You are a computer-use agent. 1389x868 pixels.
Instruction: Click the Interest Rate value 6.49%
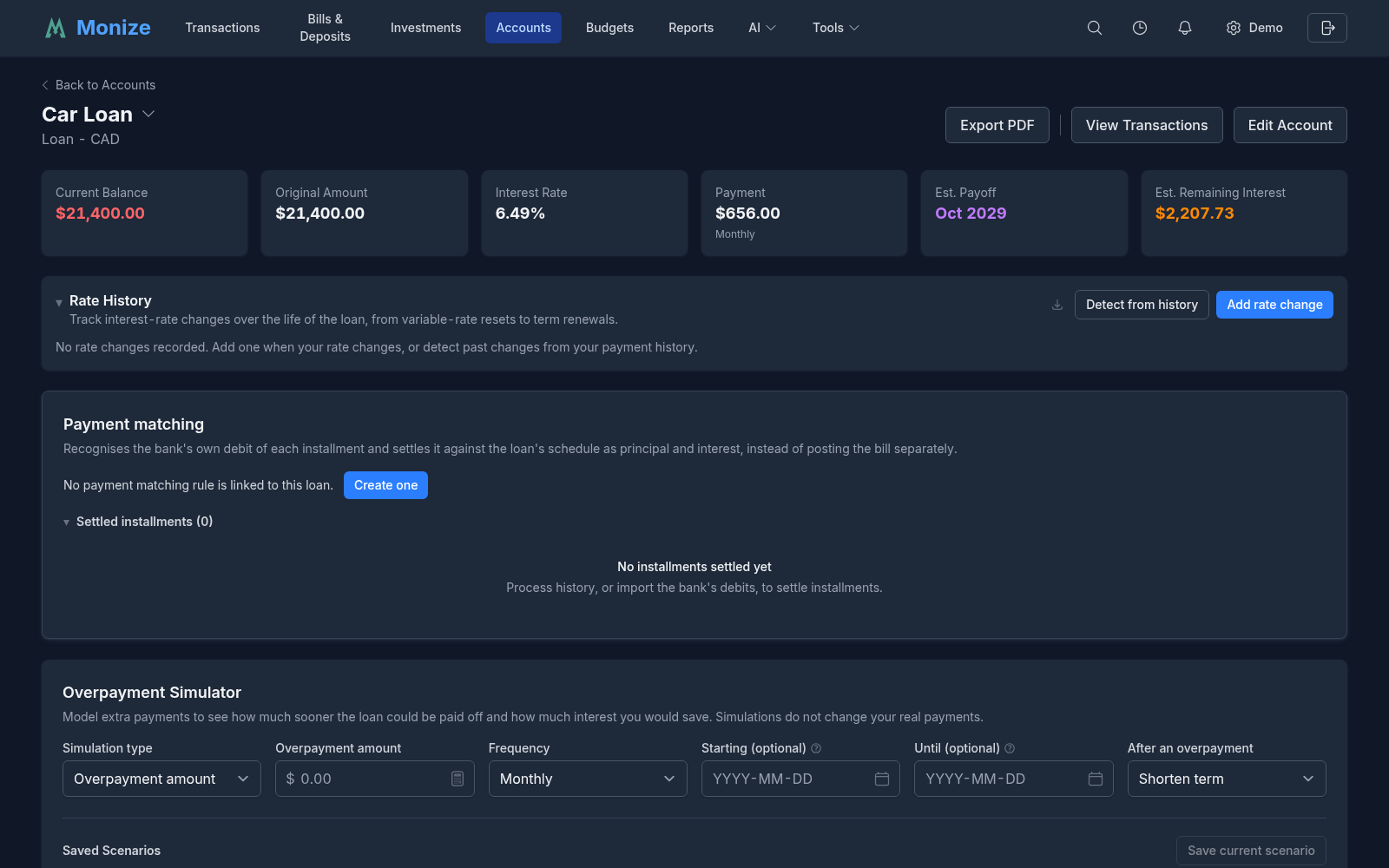click(x=520, y=214)
